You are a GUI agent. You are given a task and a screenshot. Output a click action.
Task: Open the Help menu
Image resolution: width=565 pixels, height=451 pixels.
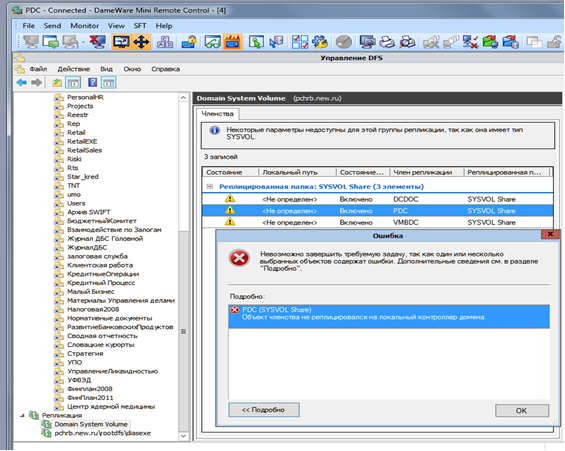[164, 26]
